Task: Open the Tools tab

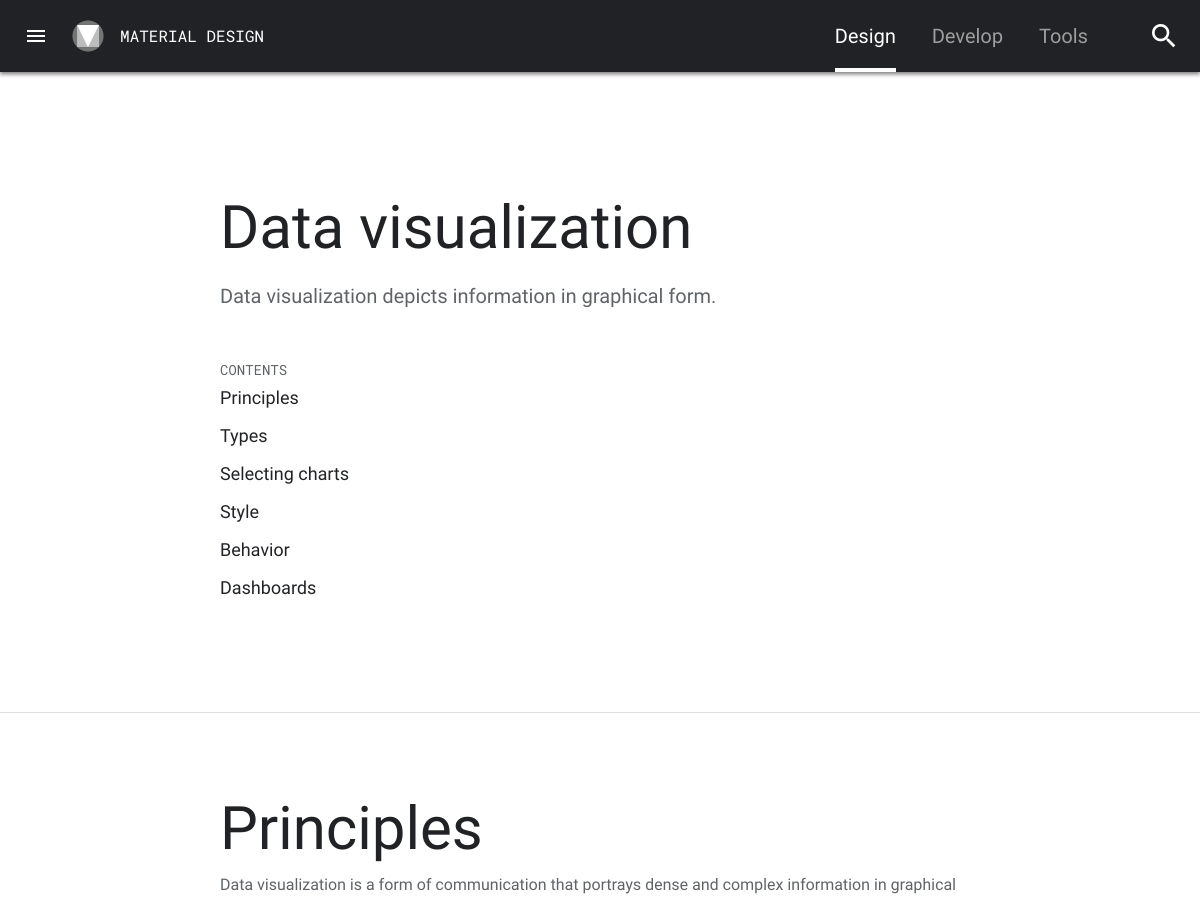Action: 1063,36
